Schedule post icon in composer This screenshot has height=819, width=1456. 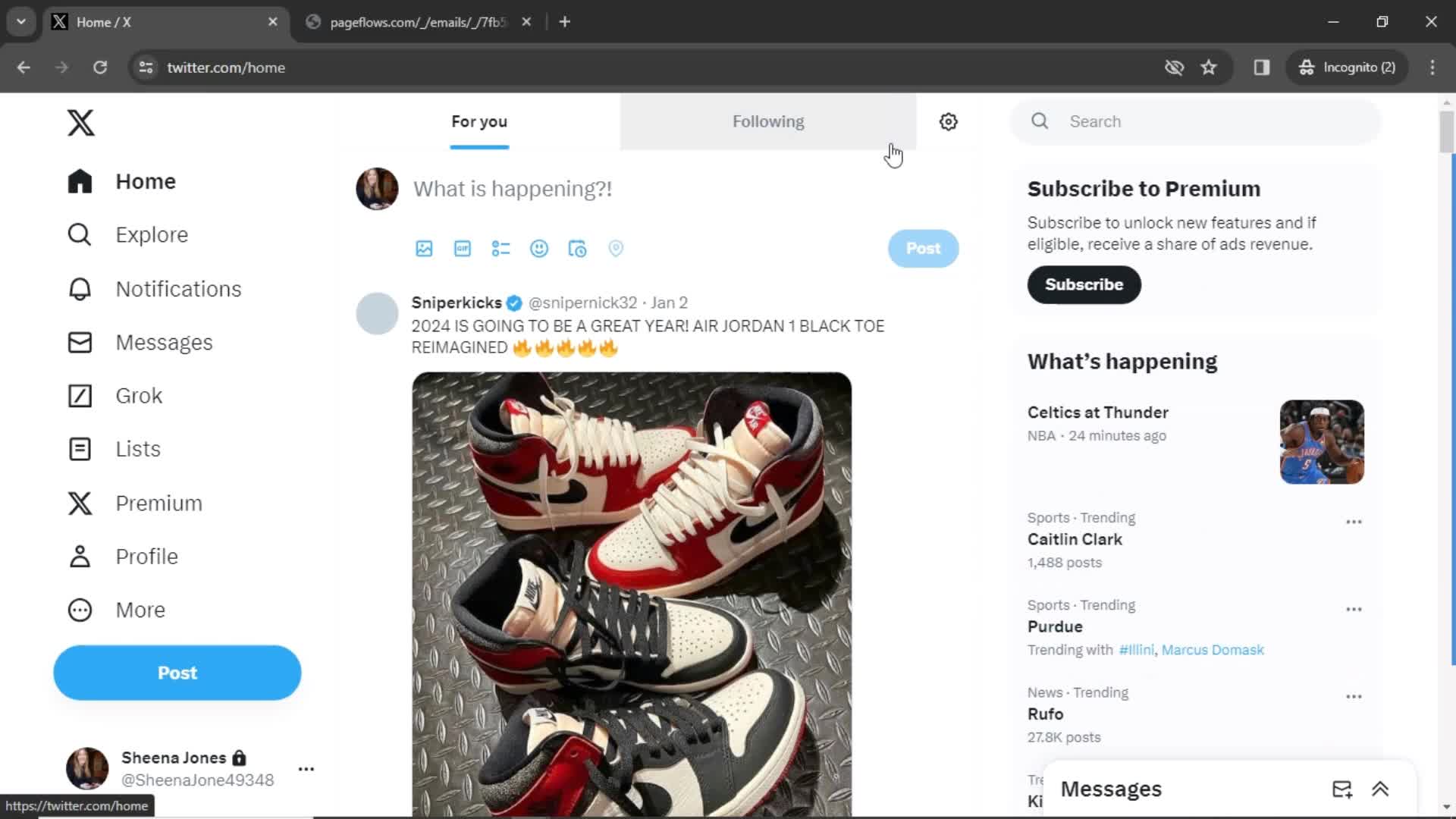pos(577,249)
